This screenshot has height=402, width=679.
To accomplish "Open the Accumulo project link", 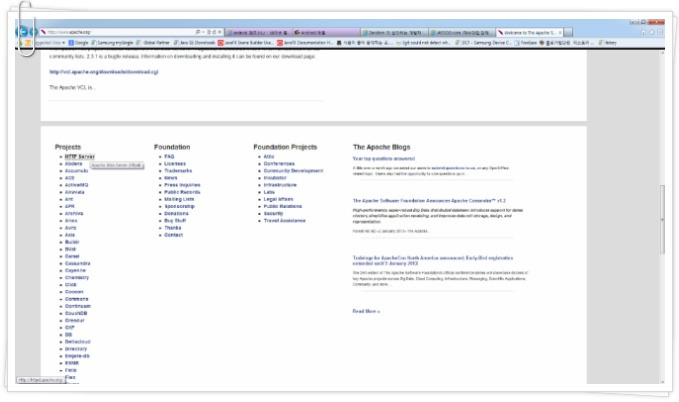I will pyautogui.click(x=76, y=171).
